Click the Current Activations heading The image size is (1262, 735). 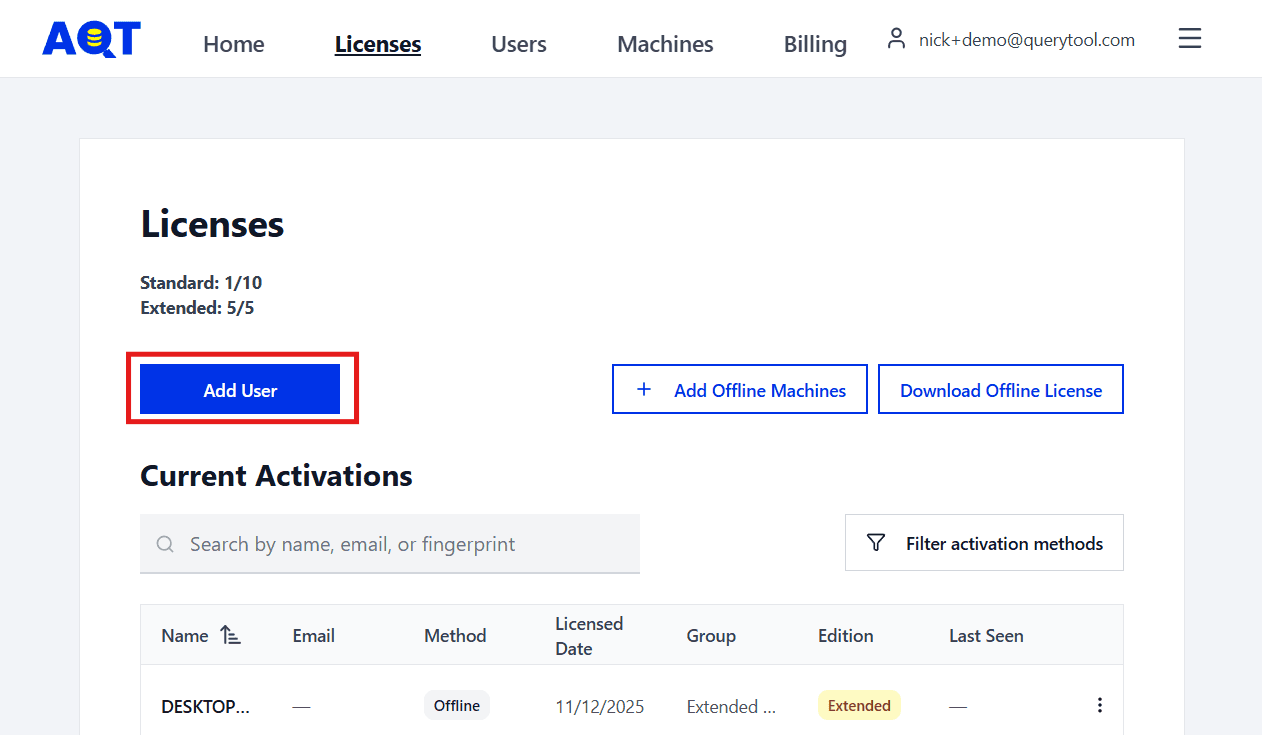276,475
